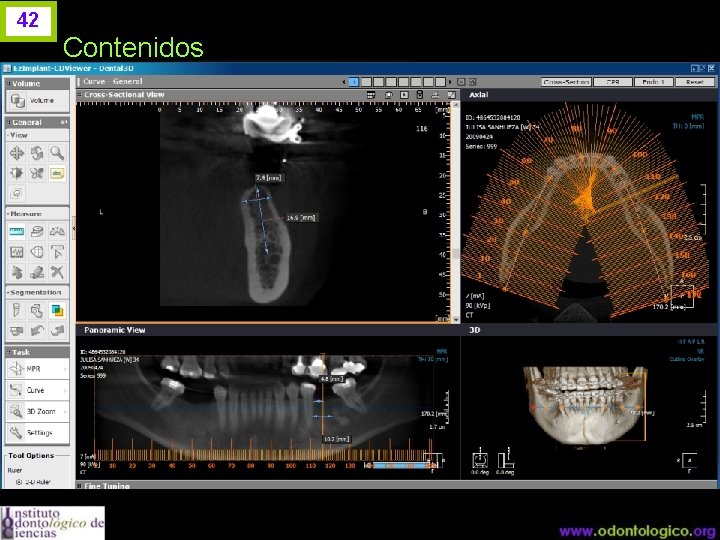720x540 pixels.
Task: Click the save icon in Cross-Sectional View toolbar
Action: [420, 95]
